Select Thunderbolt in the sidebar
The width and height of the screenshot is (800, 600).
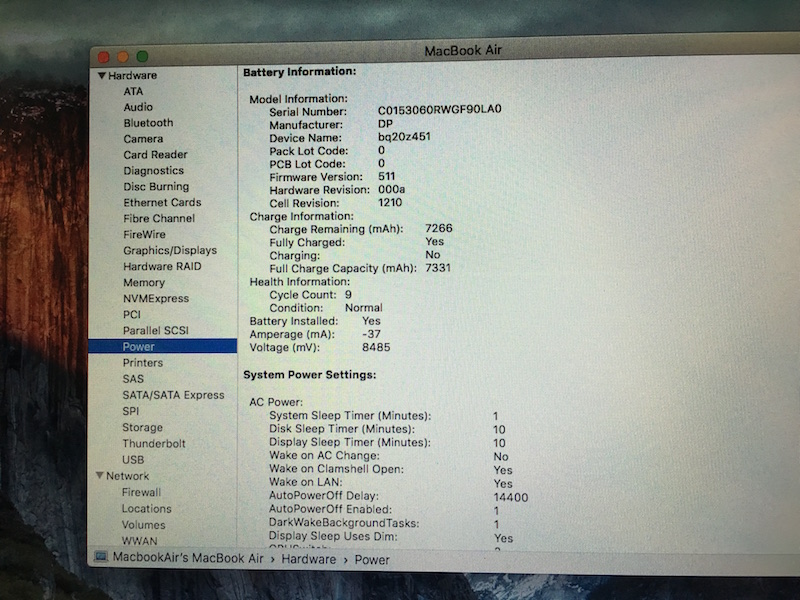[154, 444]
